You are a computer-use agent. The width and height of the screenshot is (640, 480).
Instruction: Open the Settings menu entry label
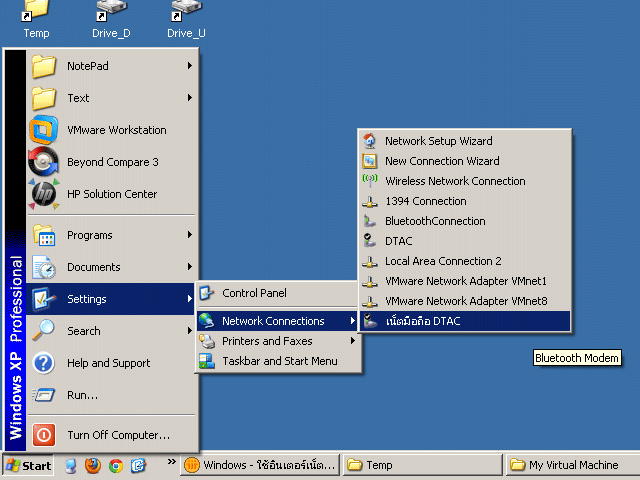pyautogui.click(x=87, y=299)
